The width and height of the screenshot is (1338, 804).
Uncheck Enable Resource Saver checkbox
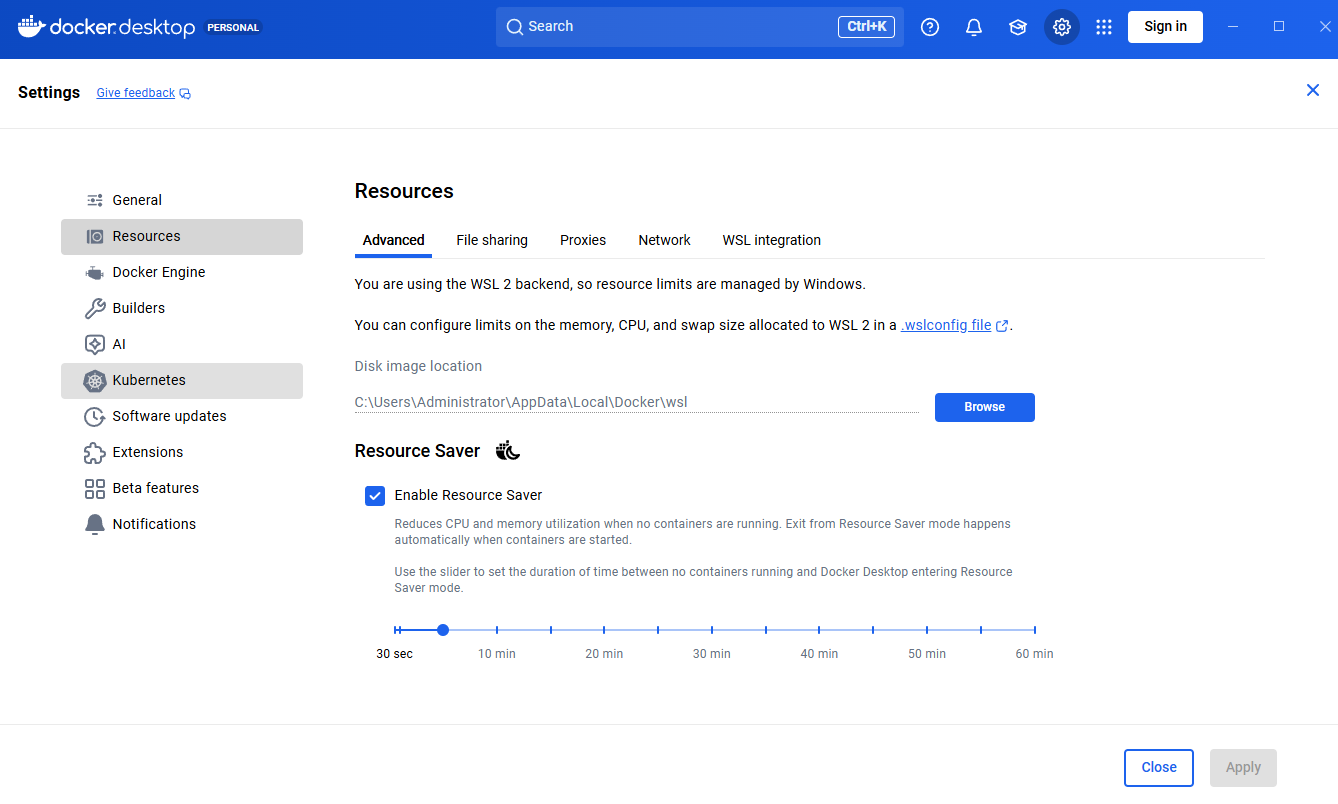pos(375,495)
